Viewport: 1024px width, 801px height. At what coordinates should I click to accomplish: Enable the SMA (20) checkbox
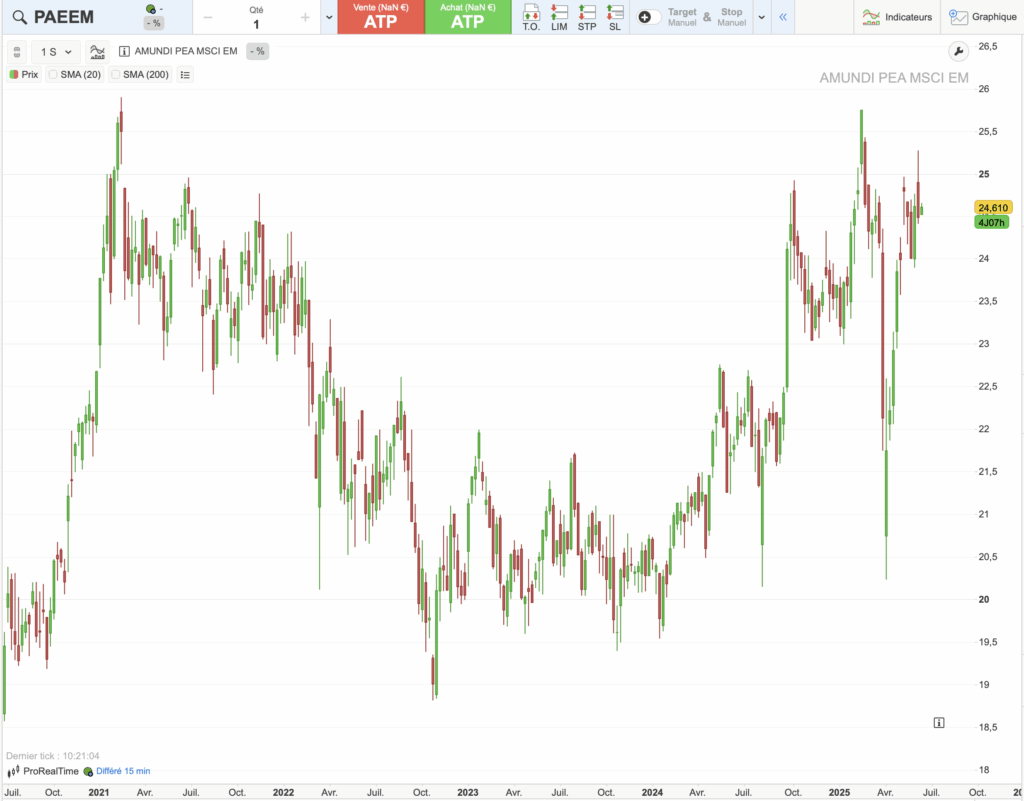(53, 74)
